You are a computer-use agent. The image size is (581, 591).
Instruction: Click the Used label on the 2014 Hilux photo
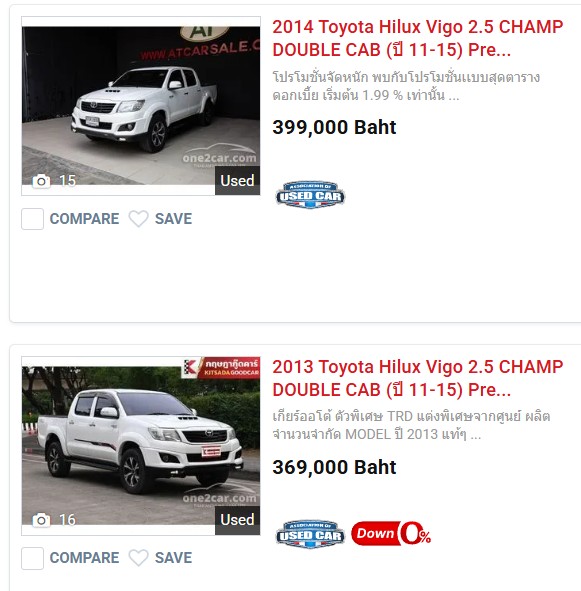(x=238, y=181)
